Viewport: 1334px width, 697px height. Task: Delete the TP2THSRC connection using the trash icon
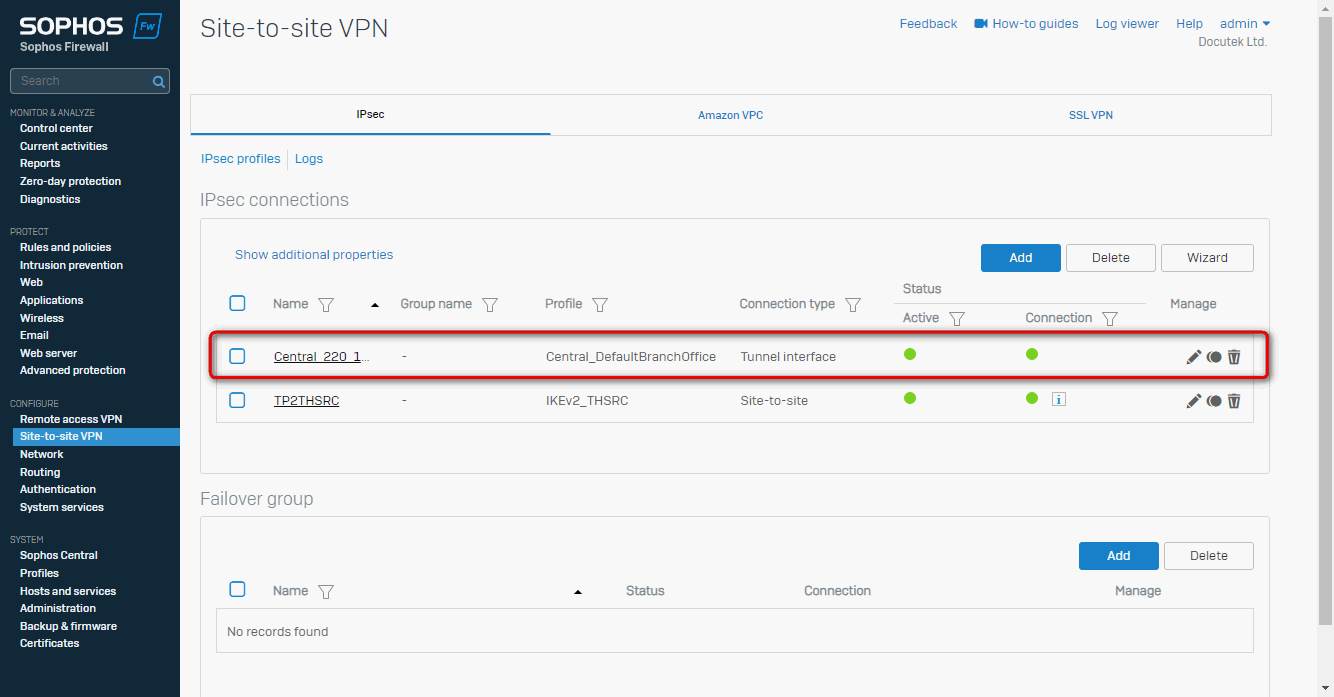1234,401
